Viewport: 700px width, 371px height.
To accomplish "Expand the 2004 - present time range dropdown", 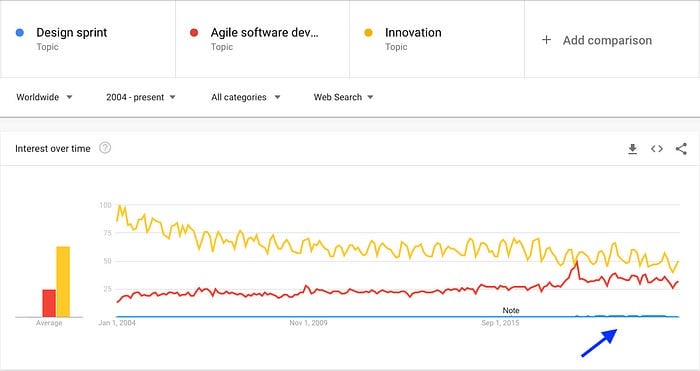I will tap(141, 97).
